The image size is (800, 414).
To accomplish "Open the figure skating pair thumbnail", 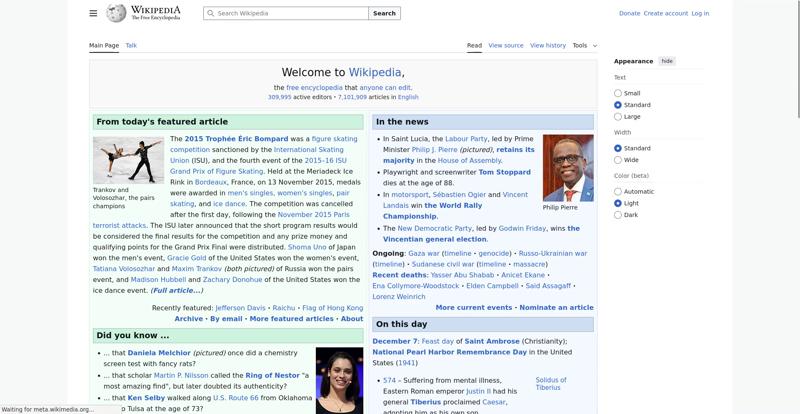I will (x=128, y=160).
